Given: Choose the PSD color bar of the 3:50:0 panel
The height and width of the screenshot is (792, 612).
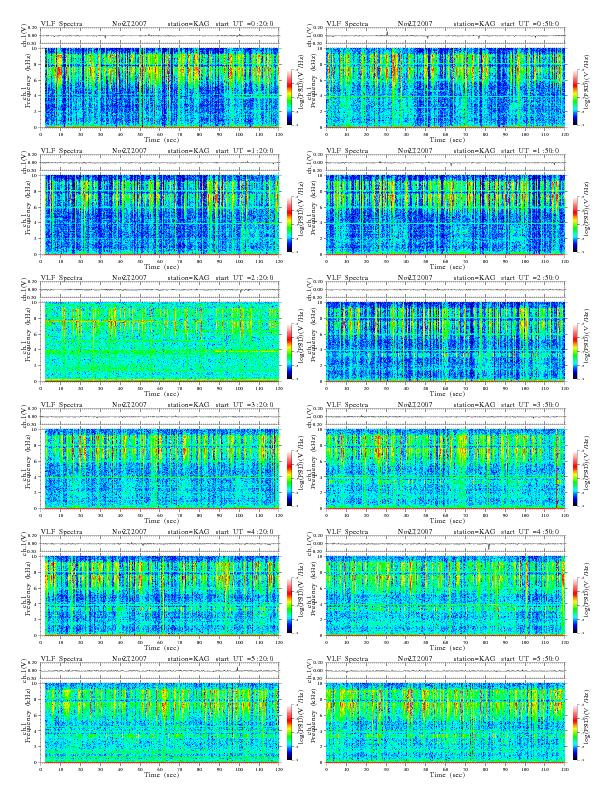Looking at the screenshot, I should click(x=576, y=478).
